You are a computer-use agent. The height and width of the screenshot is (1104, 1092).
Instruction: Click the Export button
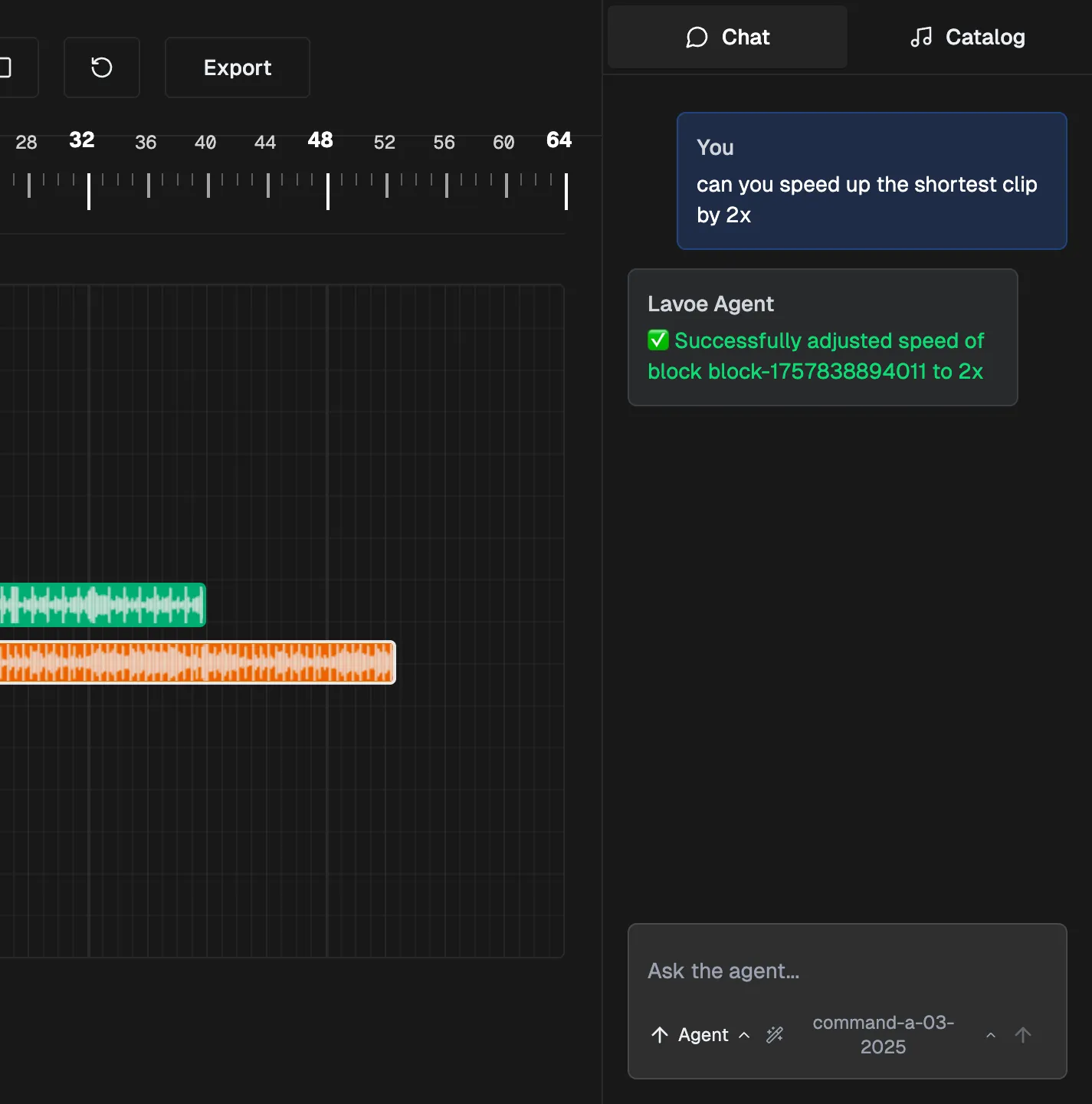tap(237, 67)
